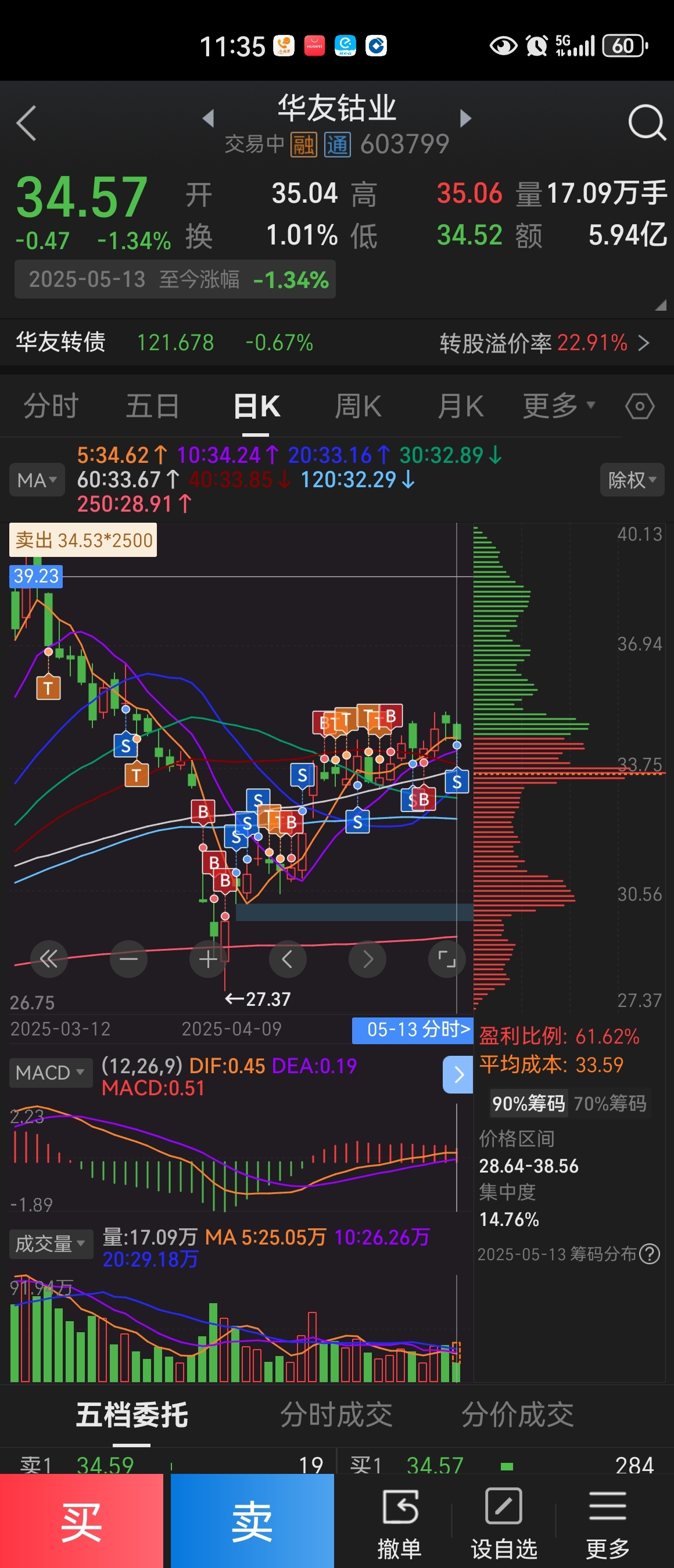Screen dimensions: 674x1568
Task: Open 筹码分布 help question mark
Action: click(x=650, y=1254)
